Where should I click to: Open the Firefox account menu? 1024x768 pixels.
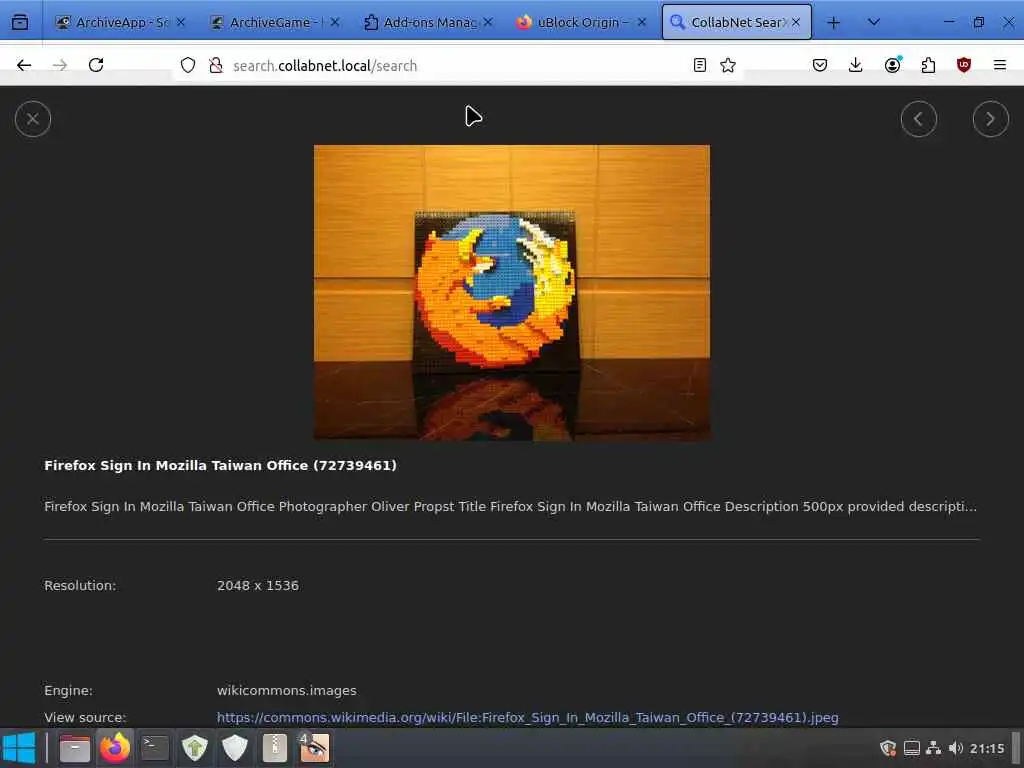click(x=892, y=65)
